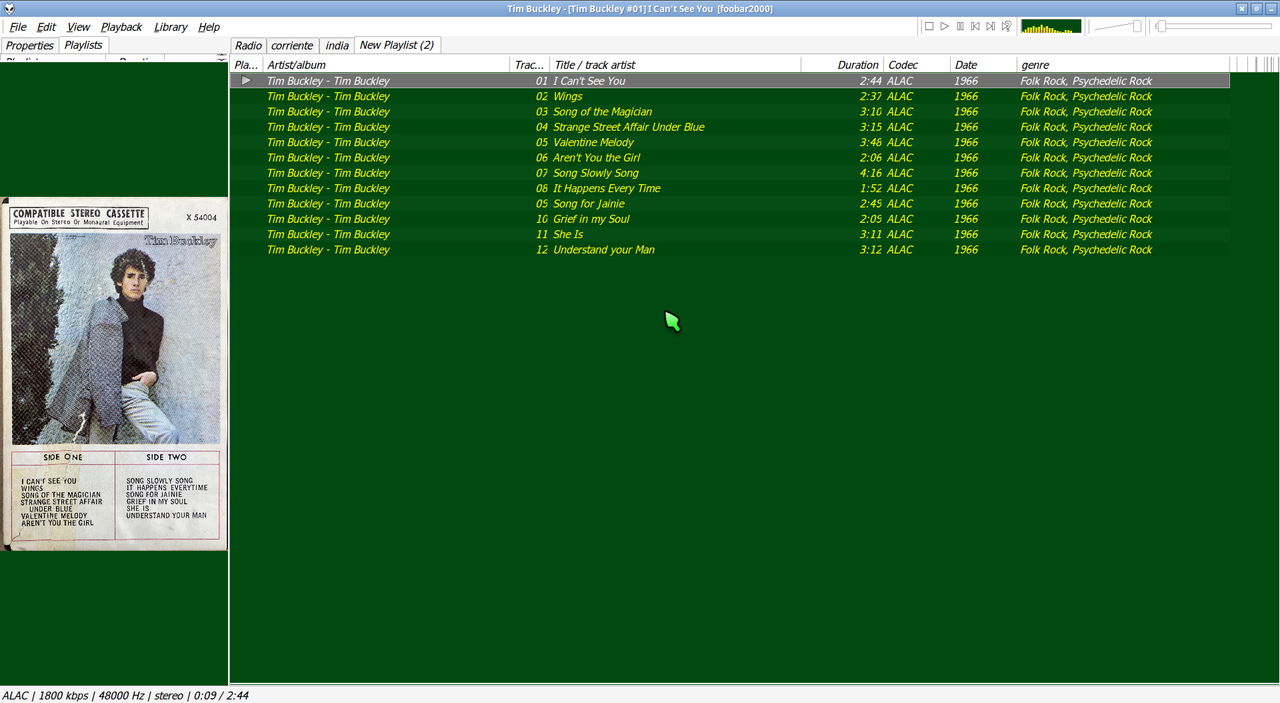The image size is (1280, 703).
Task: Open the Edit menu
Action: (x=47, y=27)
